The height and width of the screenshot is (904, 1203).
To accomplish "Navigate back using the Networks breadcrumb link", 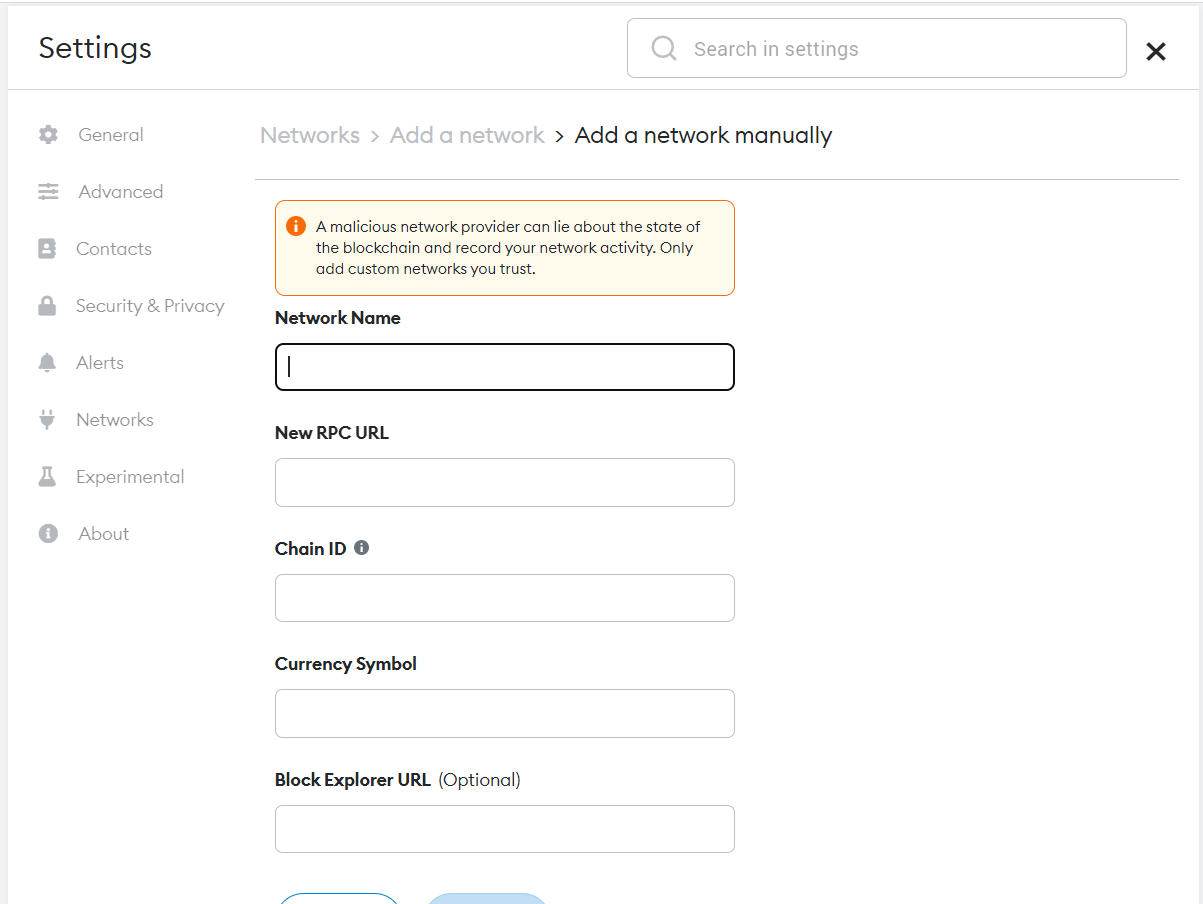I will point(310,135).
